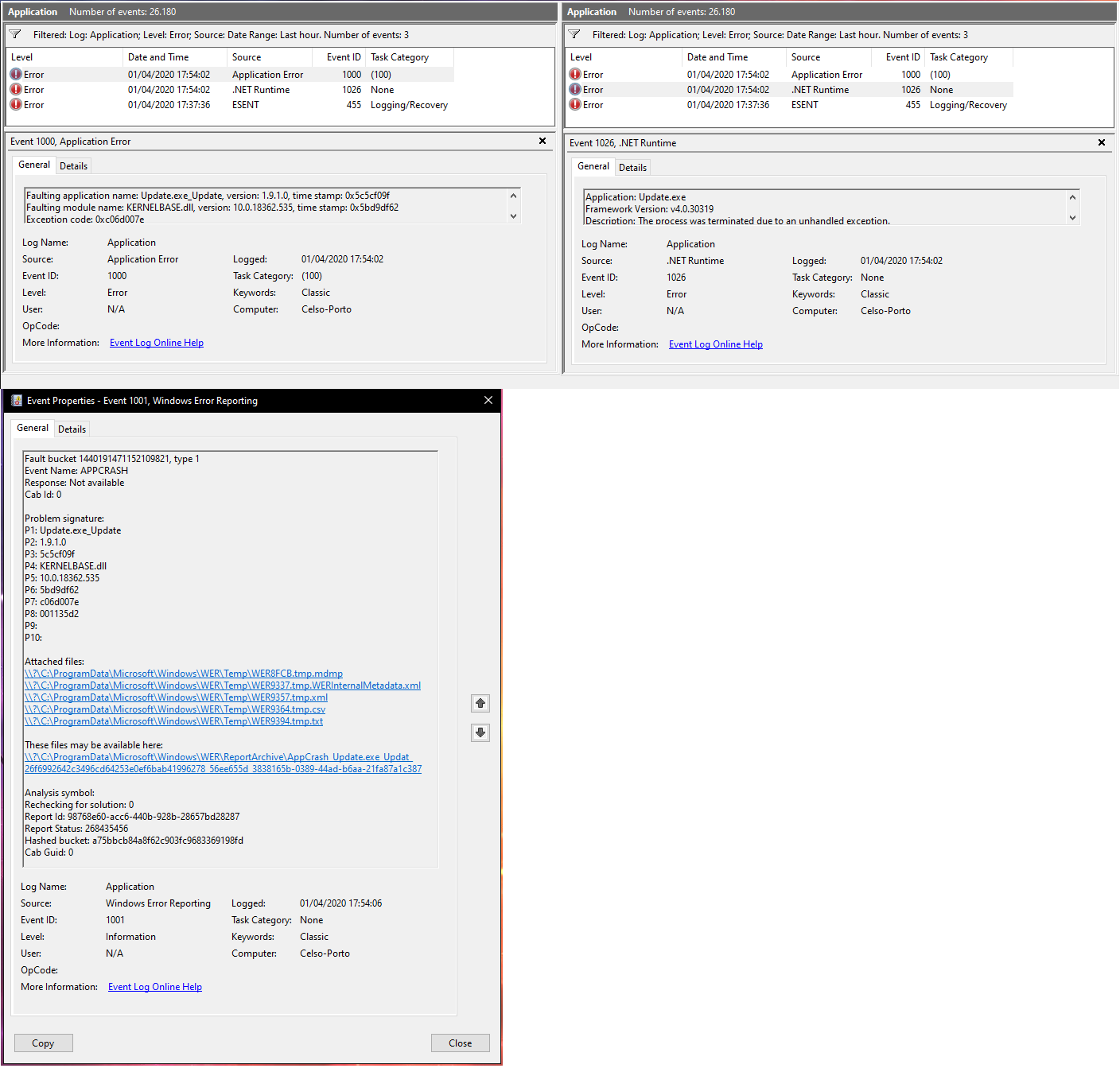
Task: Close the Event 1000 preview pane
Action: point(542,141)
